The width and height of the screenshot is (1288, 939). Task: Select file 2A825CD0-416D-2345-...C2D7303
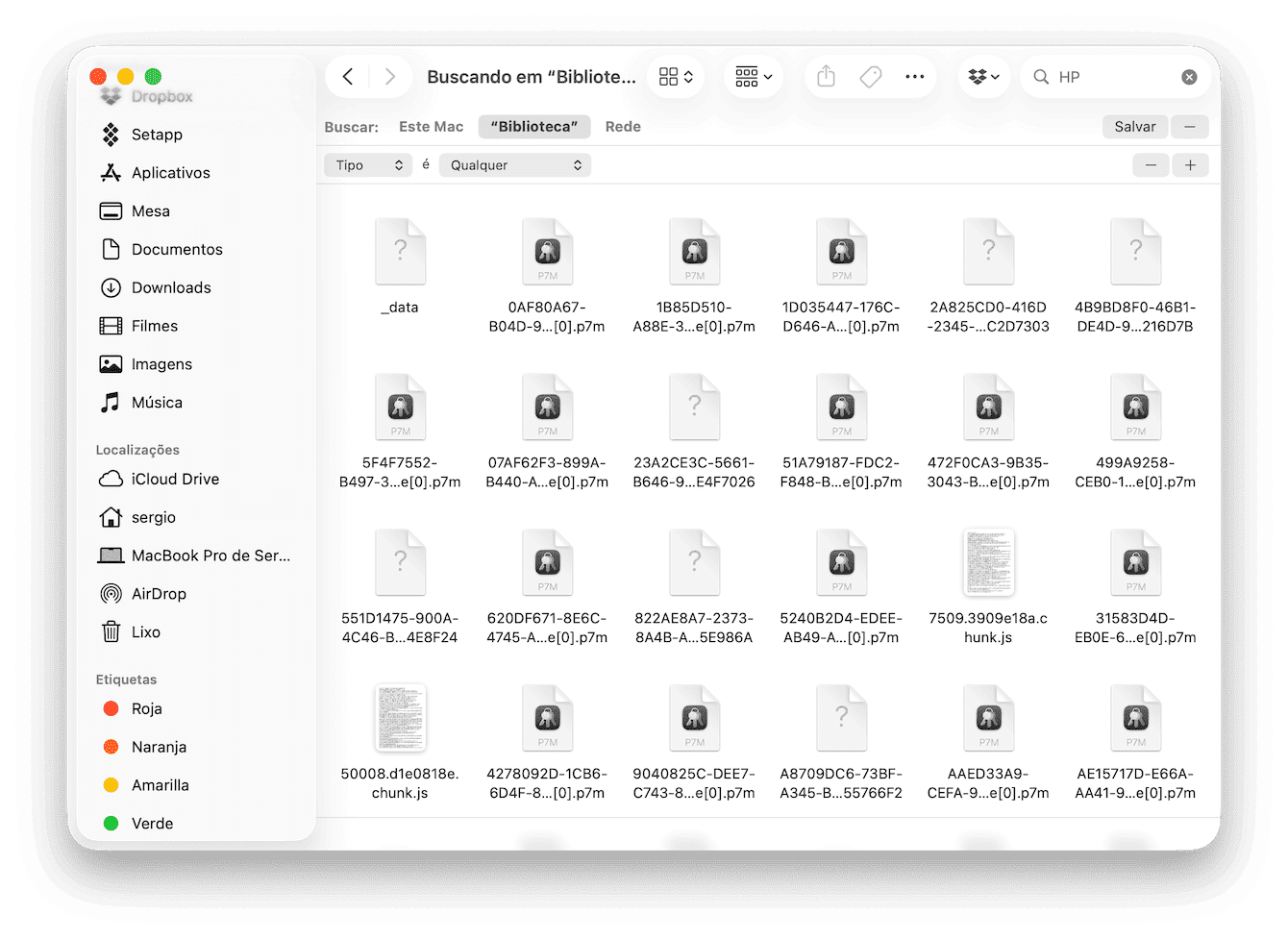988,254
